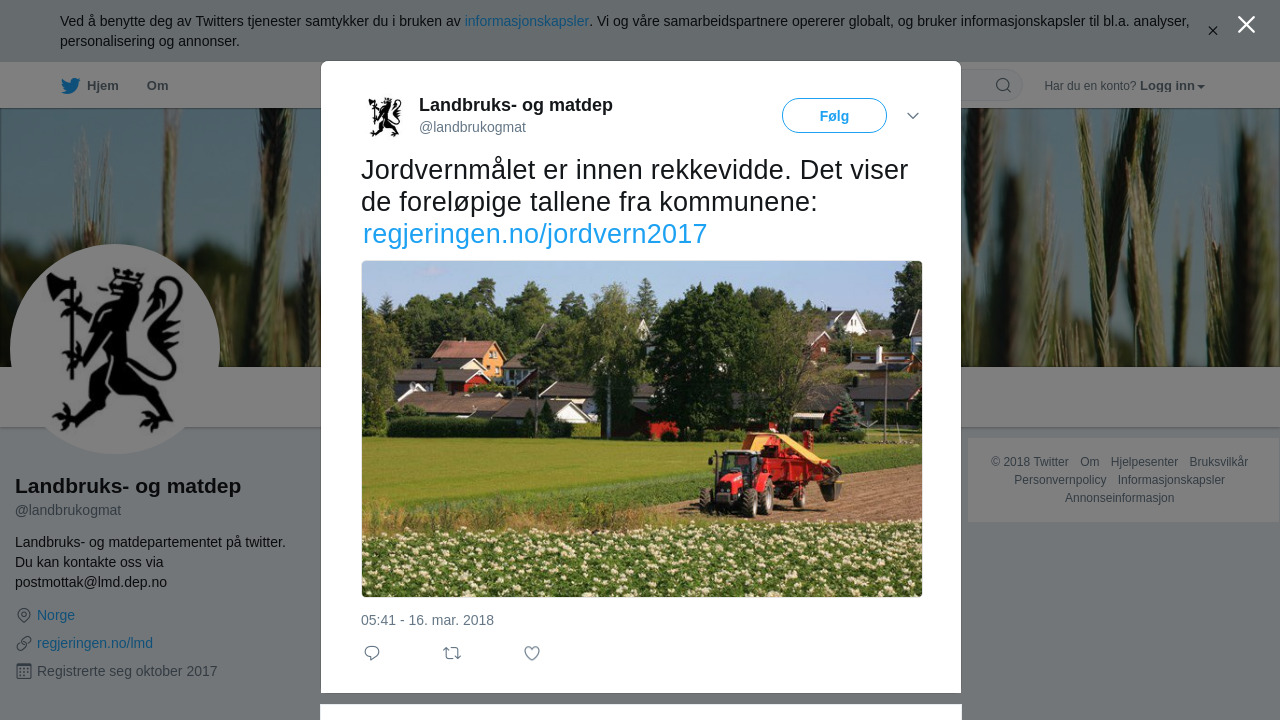Like the tweet with heart icon
The width and height of the screenshot is (1280, 720).
point(532,653)
